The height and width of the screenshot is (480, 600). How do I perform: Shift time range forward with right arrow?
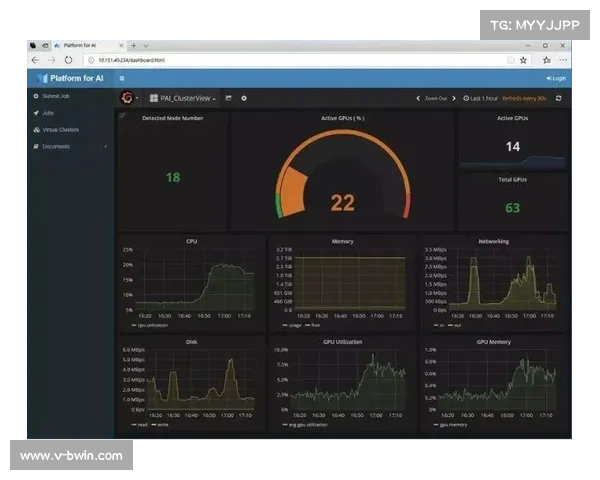[454, 98]
